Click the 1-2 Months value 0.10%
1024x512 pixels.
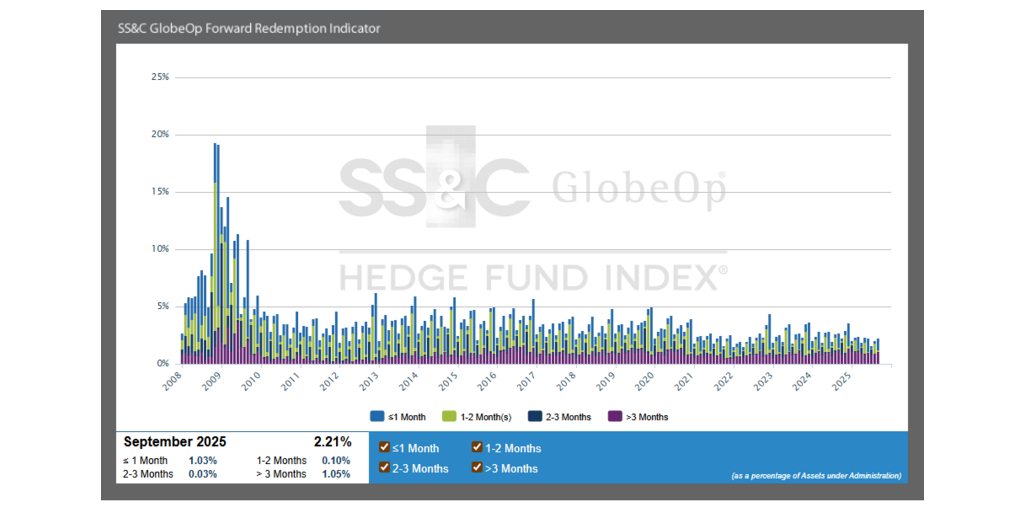pyautogui.click(x=336, y=460)
